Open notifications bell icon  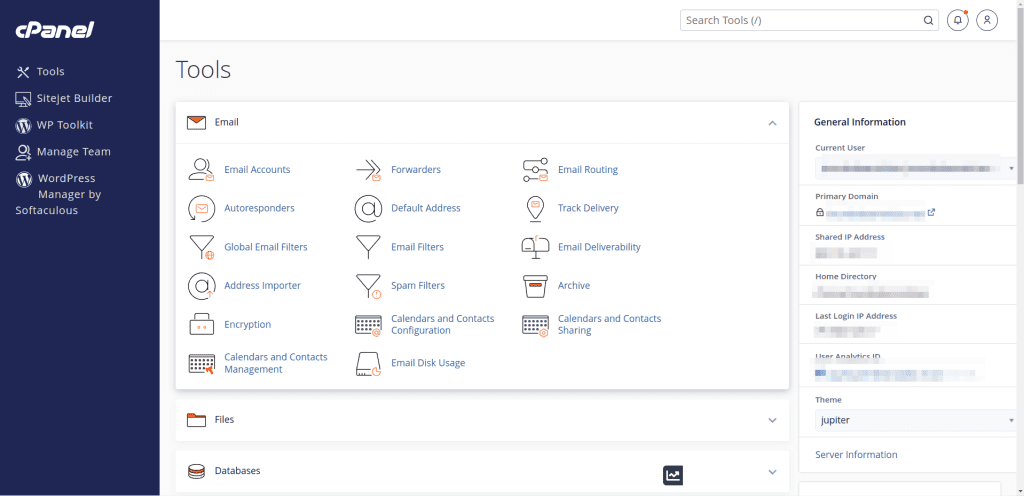coord(957,20)
